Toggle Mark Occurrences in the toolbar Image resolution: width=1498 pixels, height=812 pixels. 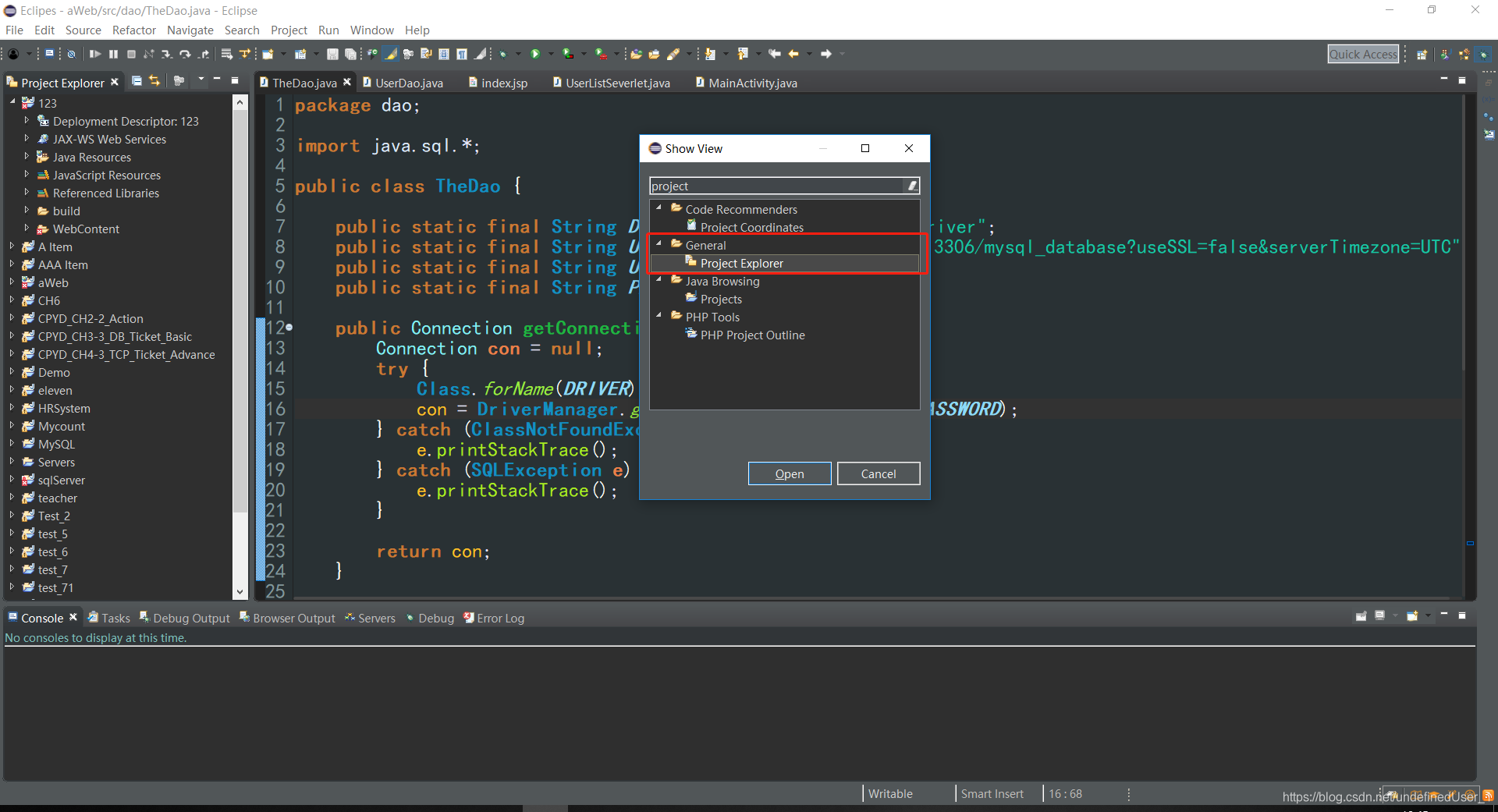390,54
